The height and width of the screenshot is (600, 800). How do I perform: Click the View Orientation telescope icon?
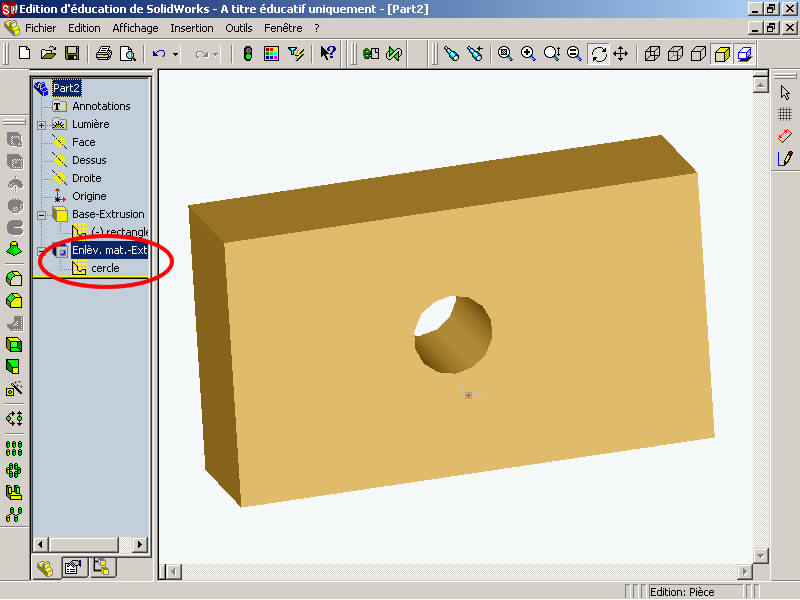[x=452, y=53]
